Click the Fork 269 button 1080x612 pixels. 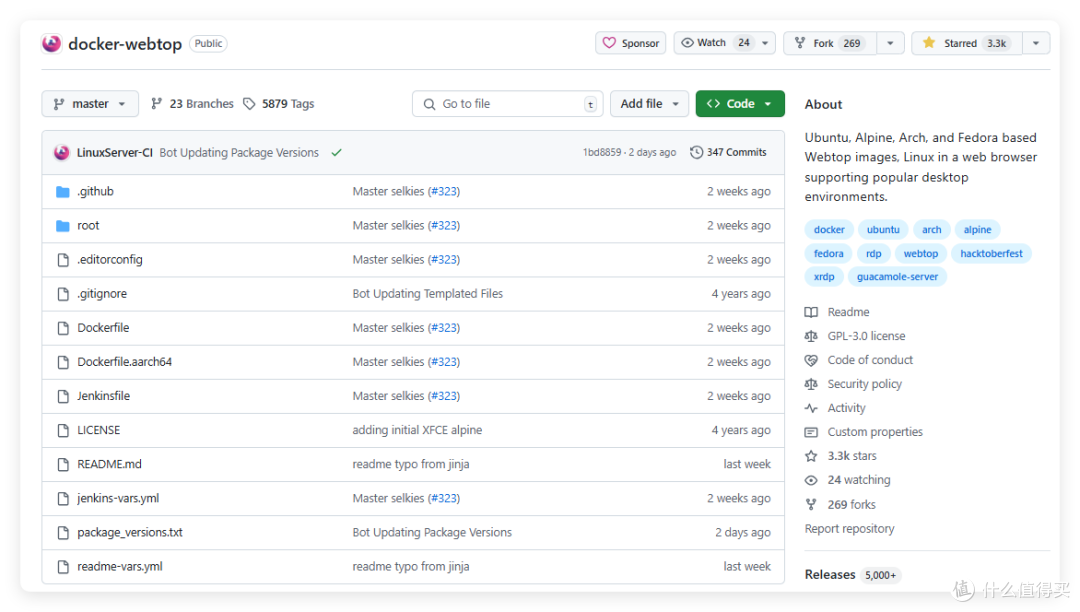[x=830, y=43]
